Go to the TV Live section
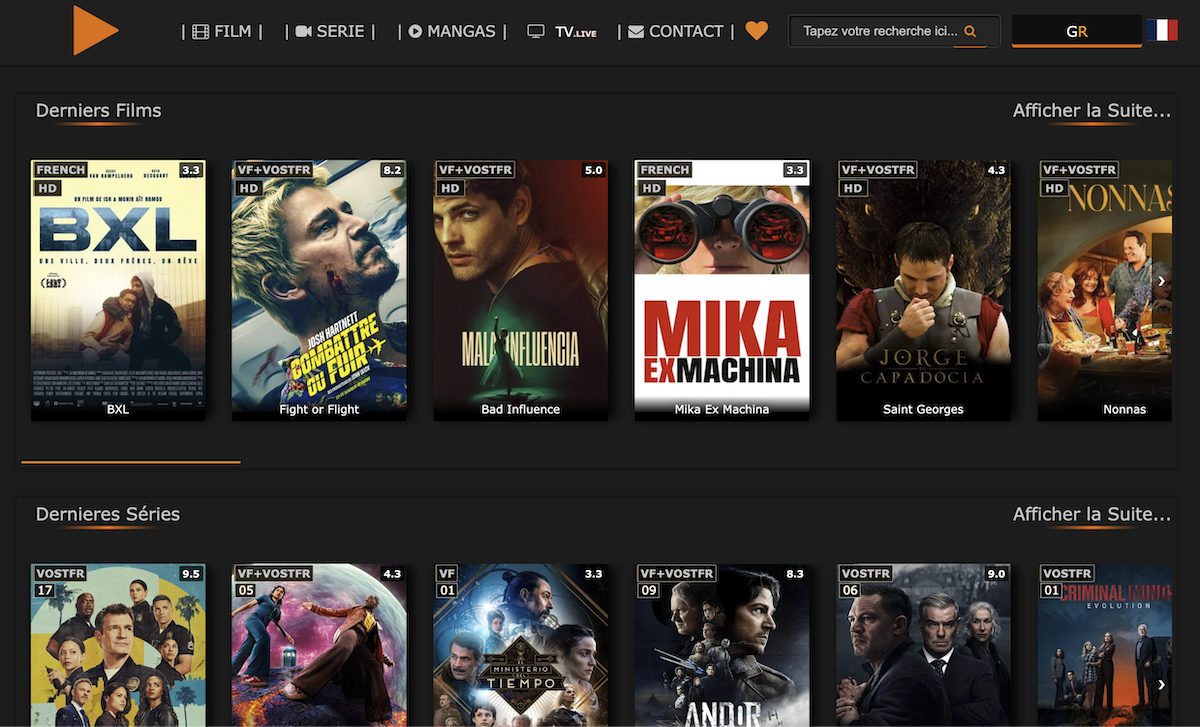The height and width of the screenshot is (727, 1200). tap(562, 32)
